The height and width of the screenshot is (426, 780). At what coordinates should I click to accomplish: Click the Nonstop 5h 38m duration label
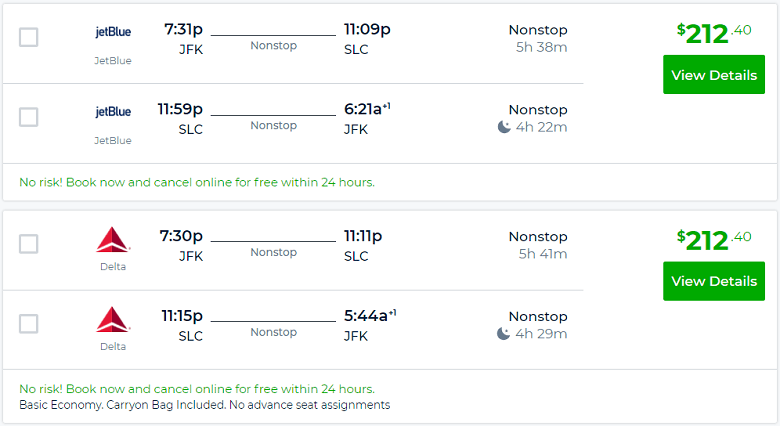click(x=538, y=38)
